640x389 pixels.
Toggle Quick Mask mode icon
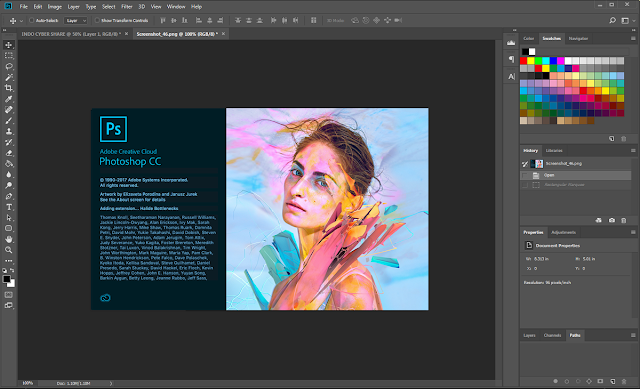click(9, 295)
